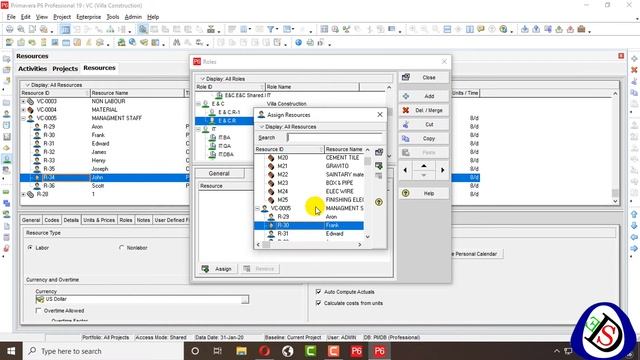Open Opera browser from the taskbar
The image size is (640, 360).
coord(264,351)
